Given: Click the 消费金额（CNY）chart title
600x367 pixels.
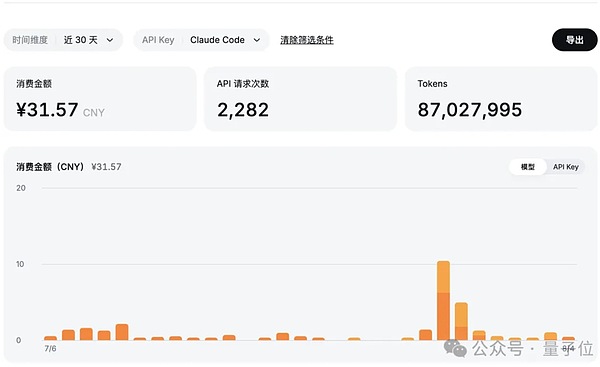Looking at the screenshot, I should (x=50, y=167).
